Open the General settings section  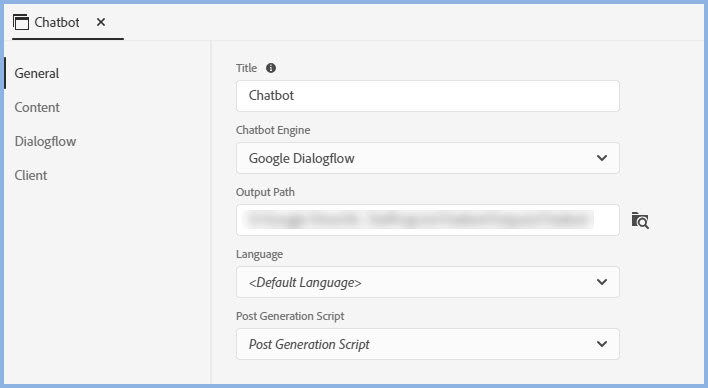tap(37, 73)
